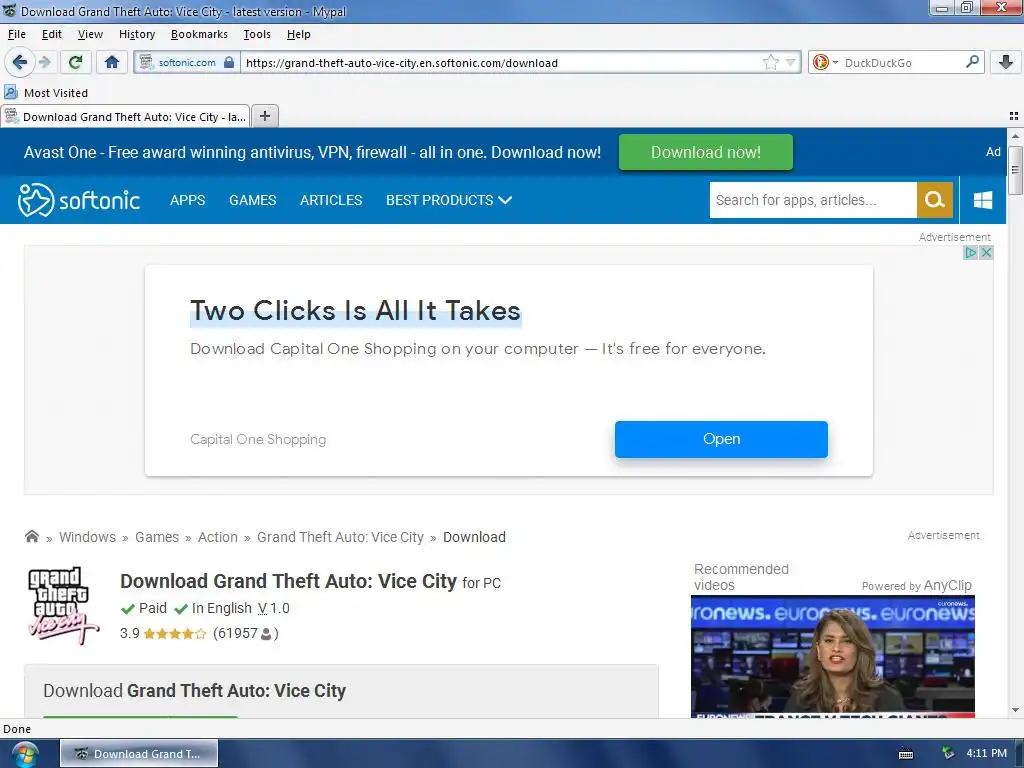
Task: Open the Tools menu
Action: [257, 34]
